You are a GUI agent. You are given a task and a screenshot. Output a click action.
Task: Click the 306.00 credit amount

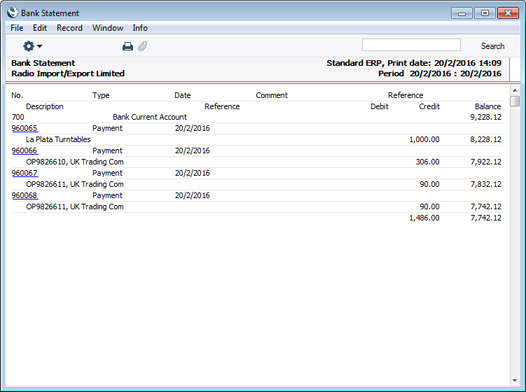(428, 162)
